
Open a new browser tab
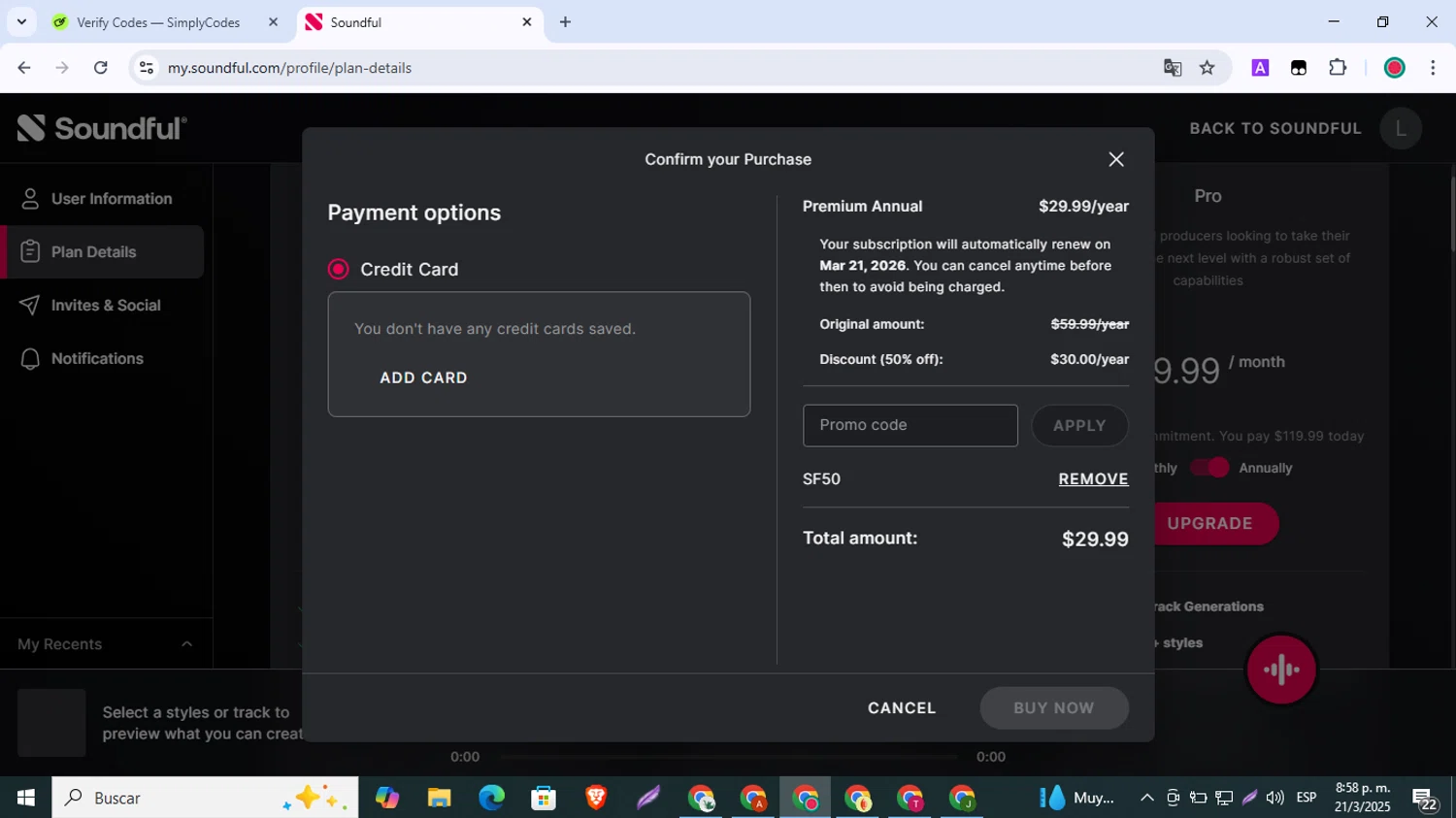pyautogui.click(x=565, y=21)
